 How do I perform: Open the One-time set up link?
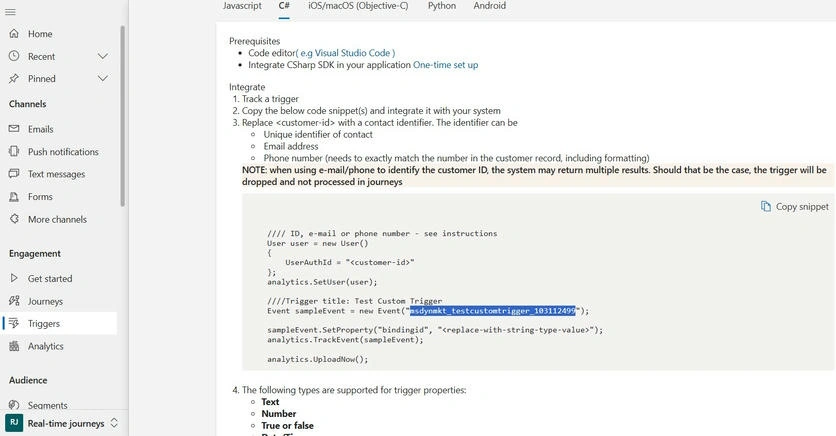coord(445,65)
